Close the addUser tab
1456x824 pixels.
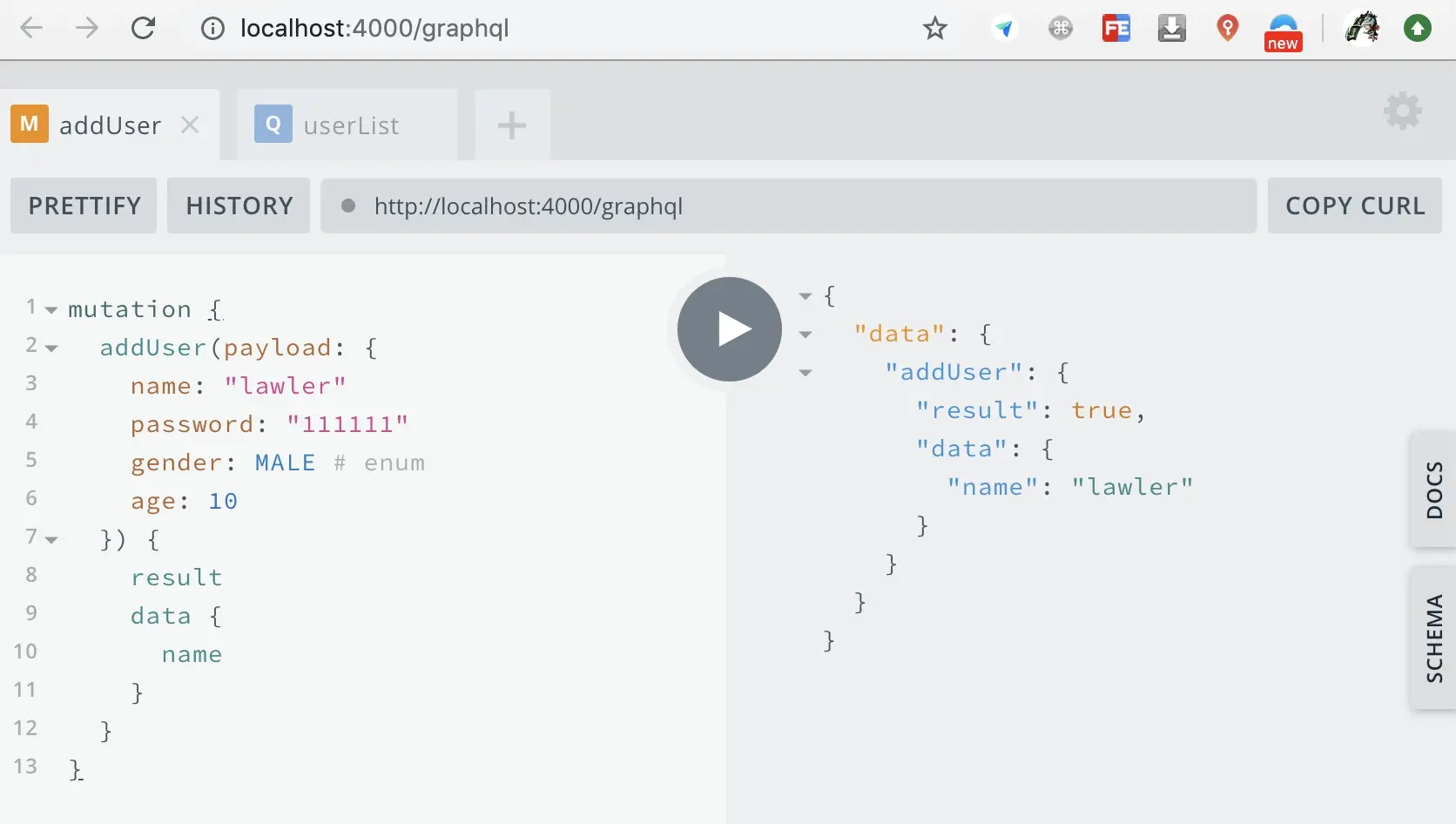point(190,125)
